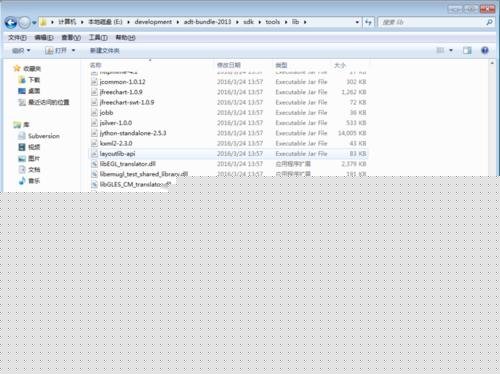
Task: Click the libEGL_translator.dll file icon
Action: pyautogui.click(x=94, y=164)
